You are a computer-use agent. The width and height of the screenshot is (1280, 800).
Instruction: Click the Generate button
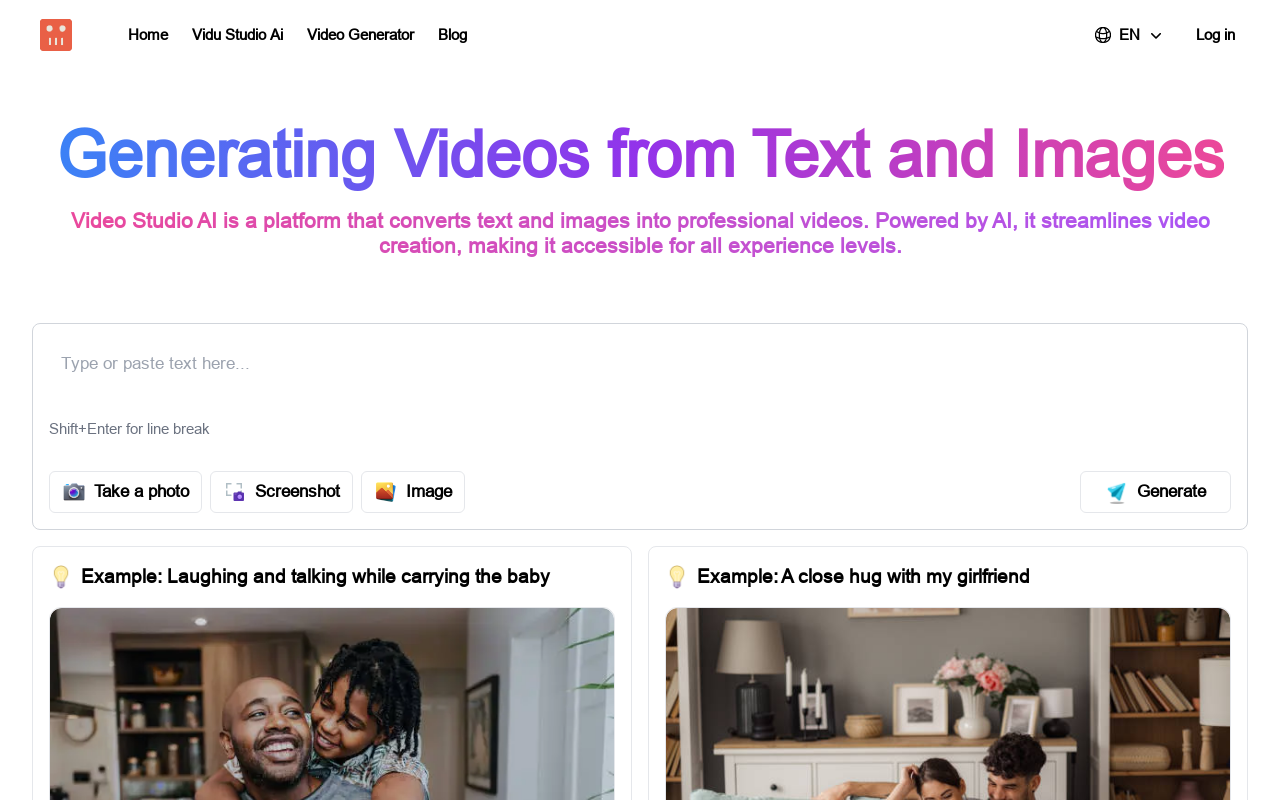point(1155,492)
